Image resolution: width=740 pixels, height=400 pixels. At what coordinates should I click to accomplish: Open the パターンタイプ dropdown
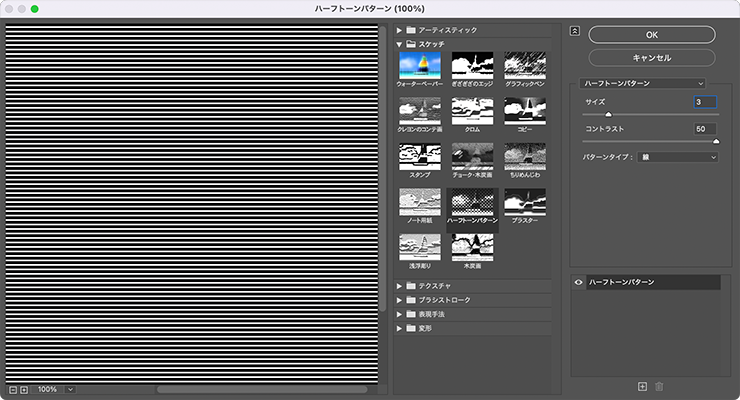(x=678, y=157)
